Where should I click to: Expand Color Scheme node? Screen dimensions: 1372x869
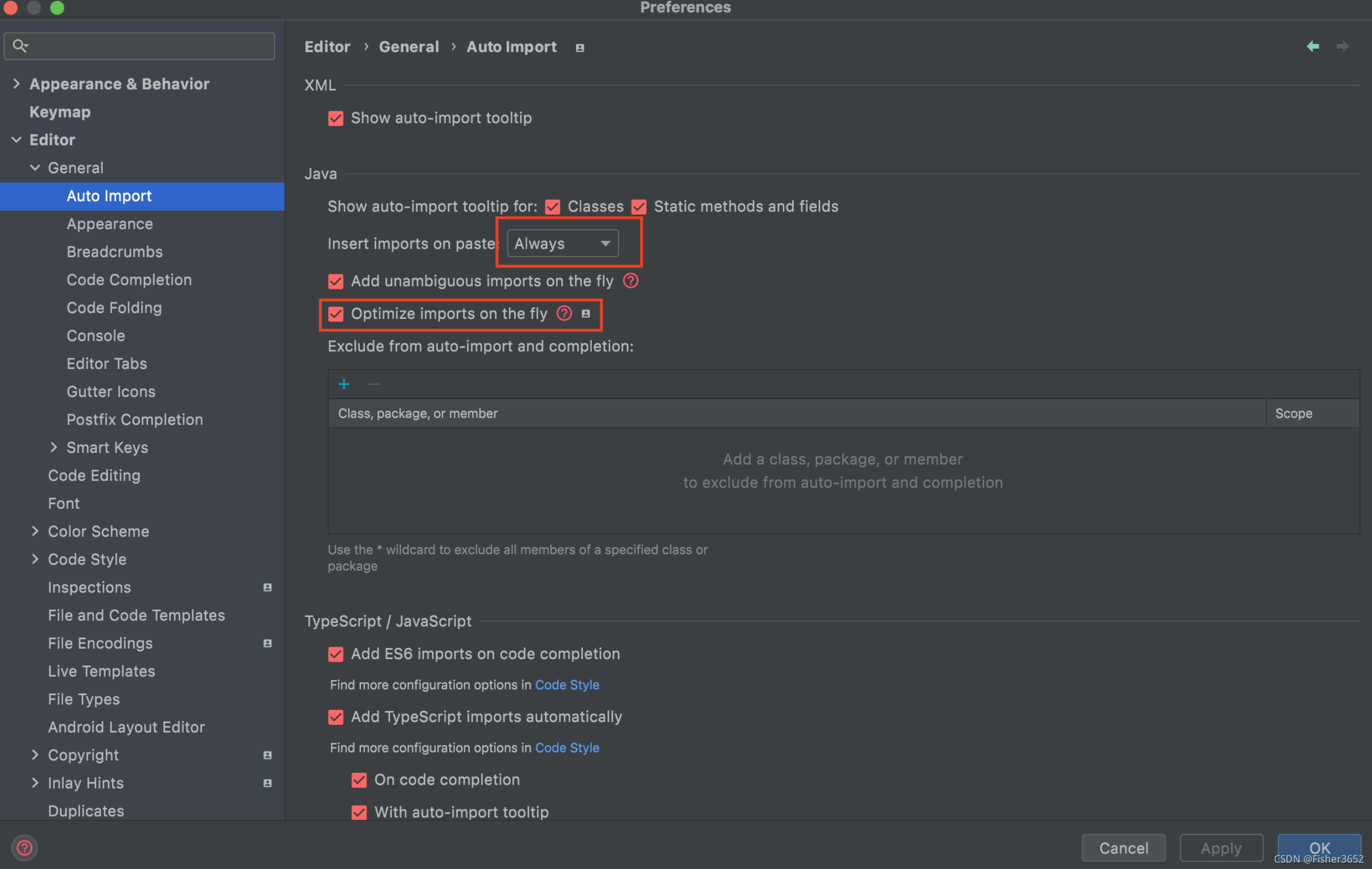pos(35,531)
